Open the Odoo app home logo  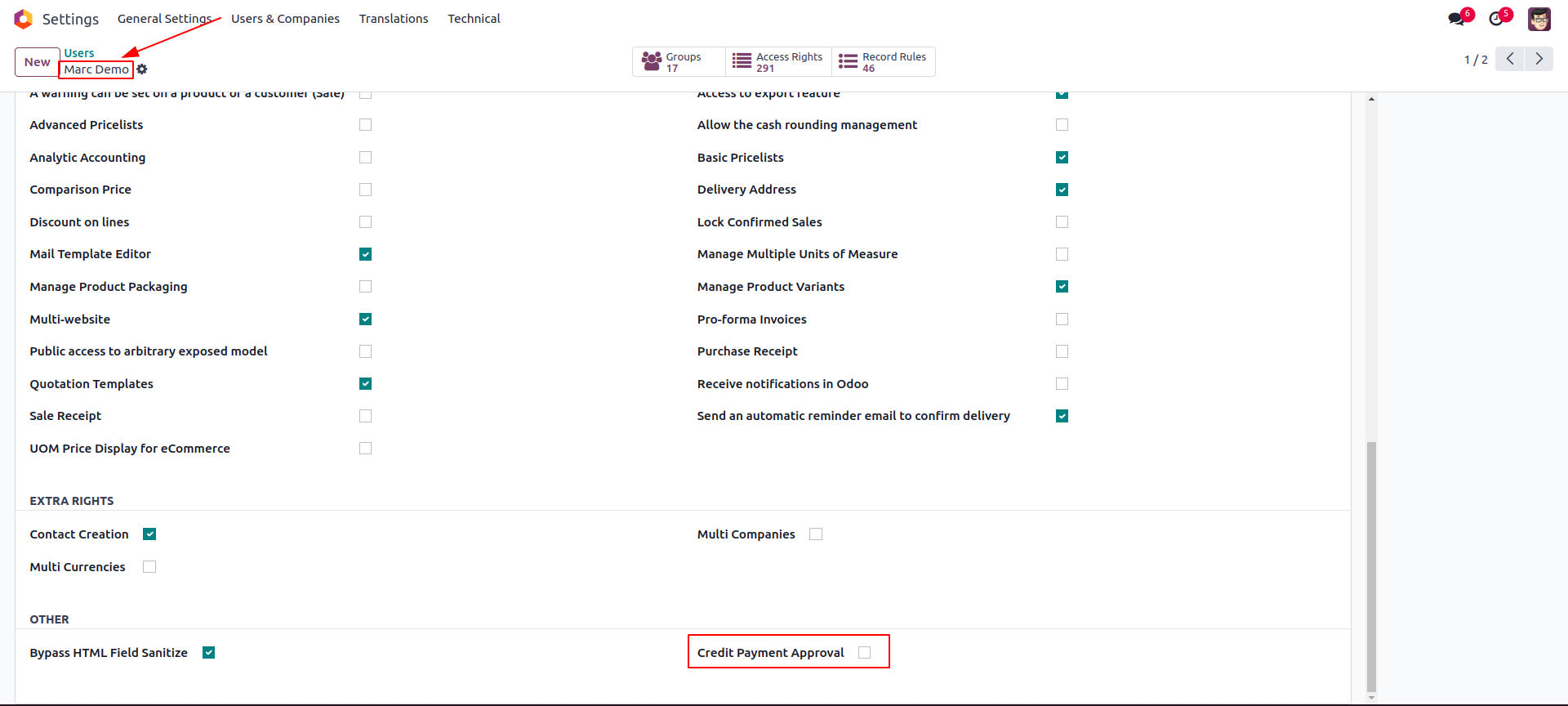coord(23,19)
